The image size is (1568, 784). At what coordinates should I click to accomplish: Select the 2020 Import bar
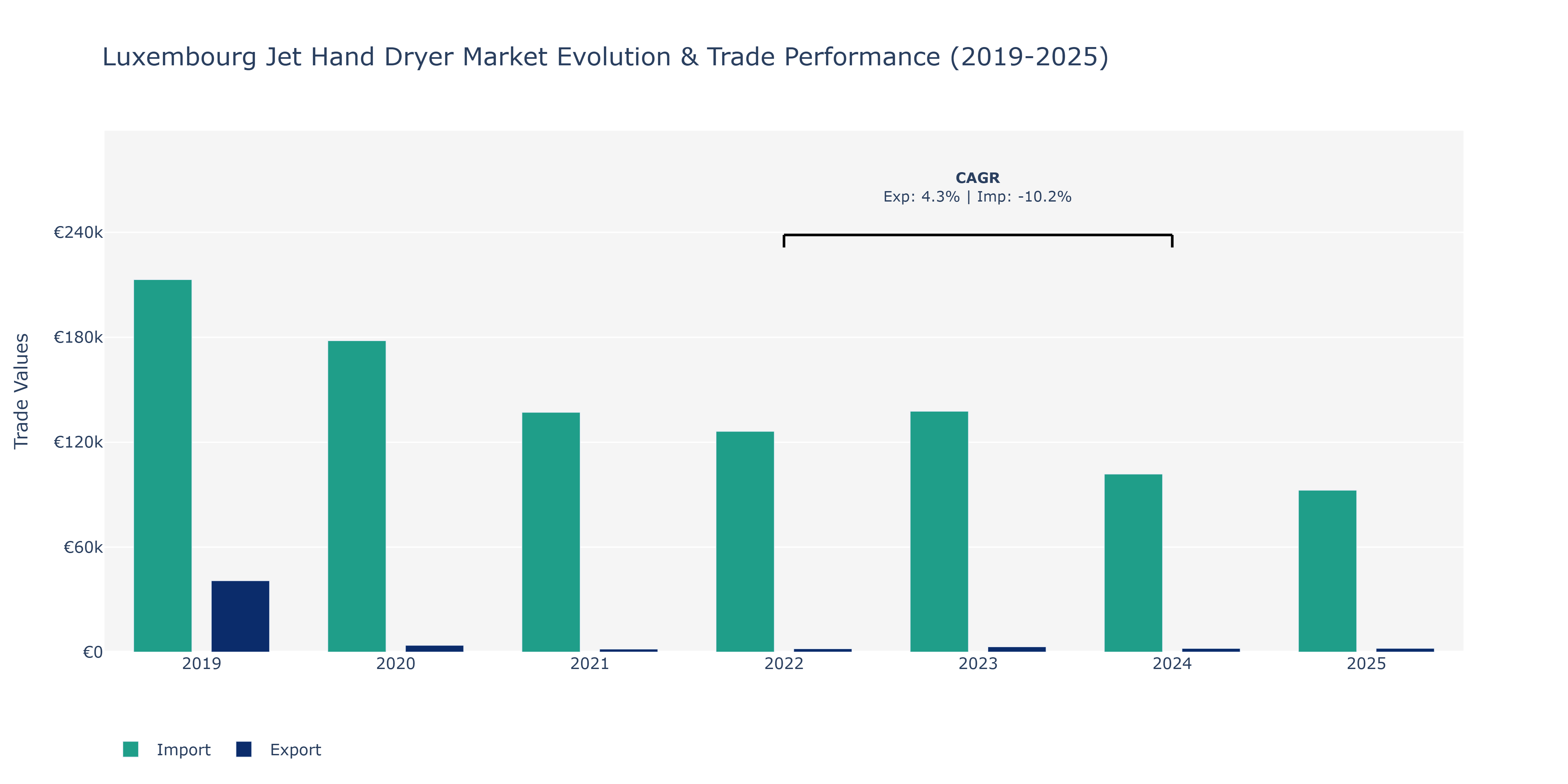pyautogui.click(x=357, y=496)
